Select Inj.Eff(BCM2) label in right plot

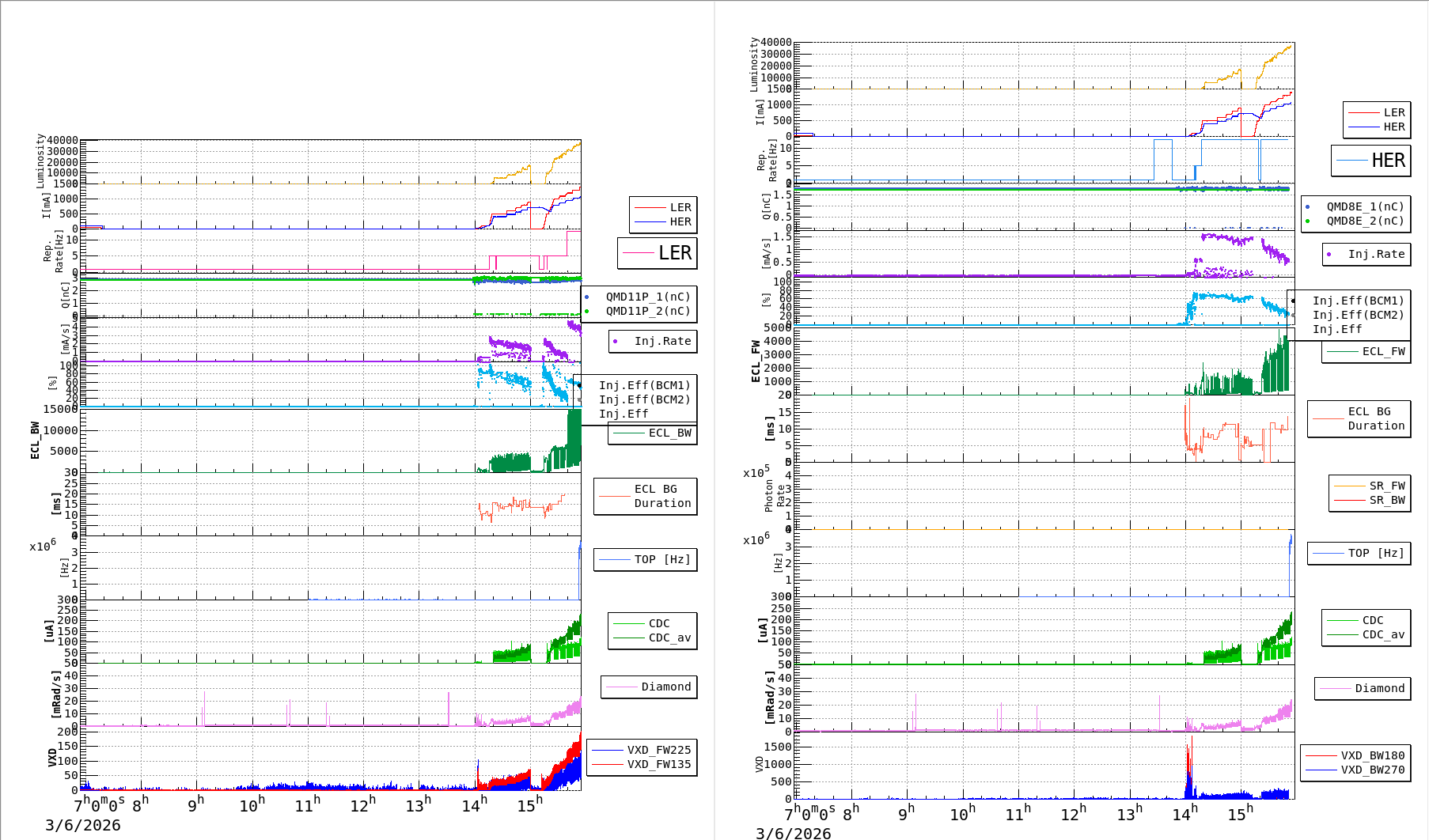1358,315
